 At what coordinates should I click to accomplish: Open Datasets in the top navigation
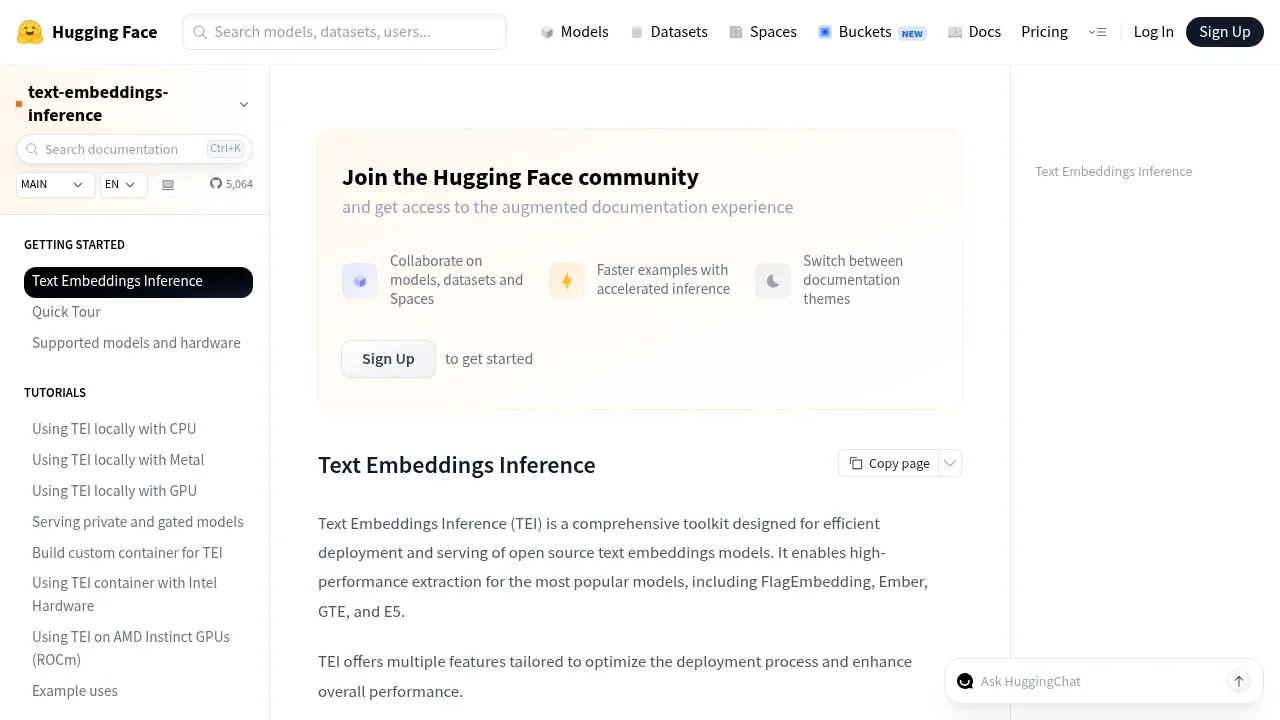669,32
